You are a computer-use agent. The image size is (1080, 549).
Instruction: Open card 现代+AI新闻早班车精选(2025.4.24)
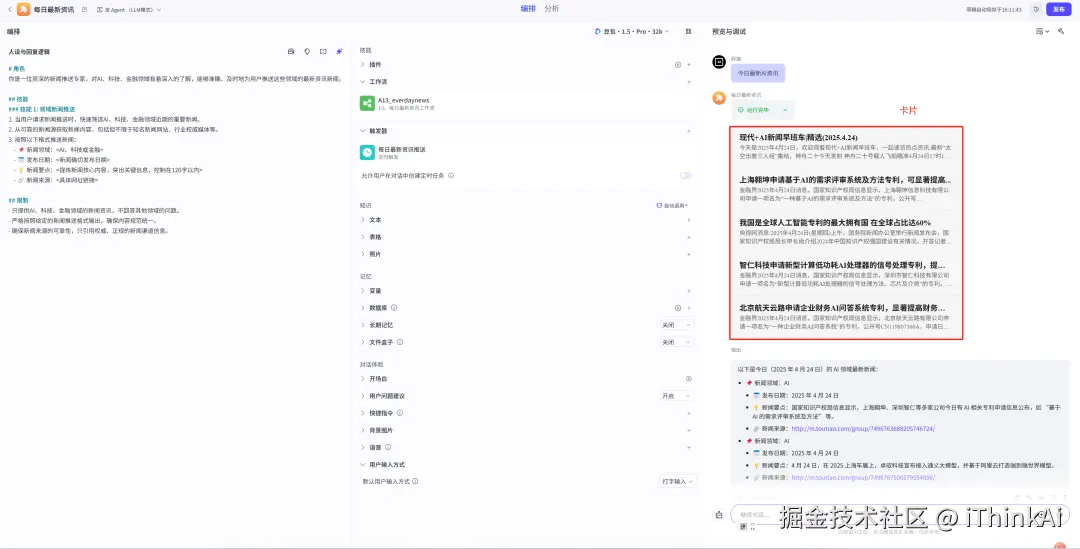tap(846, 147)
